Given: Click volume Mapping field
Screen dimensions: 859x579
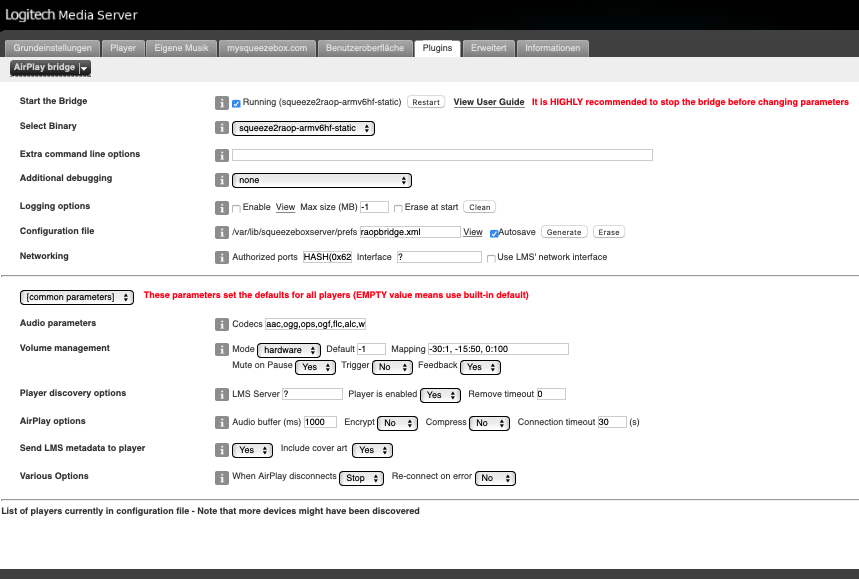Looking at the screenshot, I should [x=498, y=349].
